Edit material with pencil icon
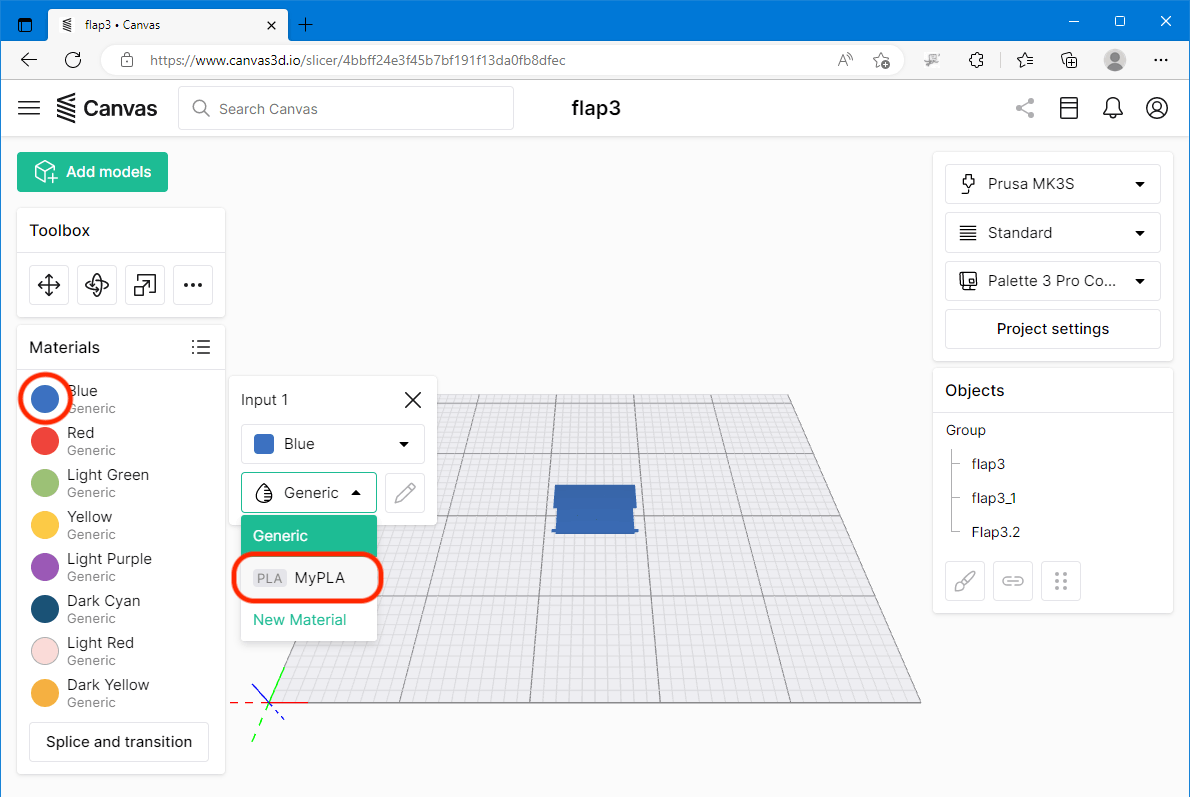Screen dimensions: 1190x797 [405, 493]
